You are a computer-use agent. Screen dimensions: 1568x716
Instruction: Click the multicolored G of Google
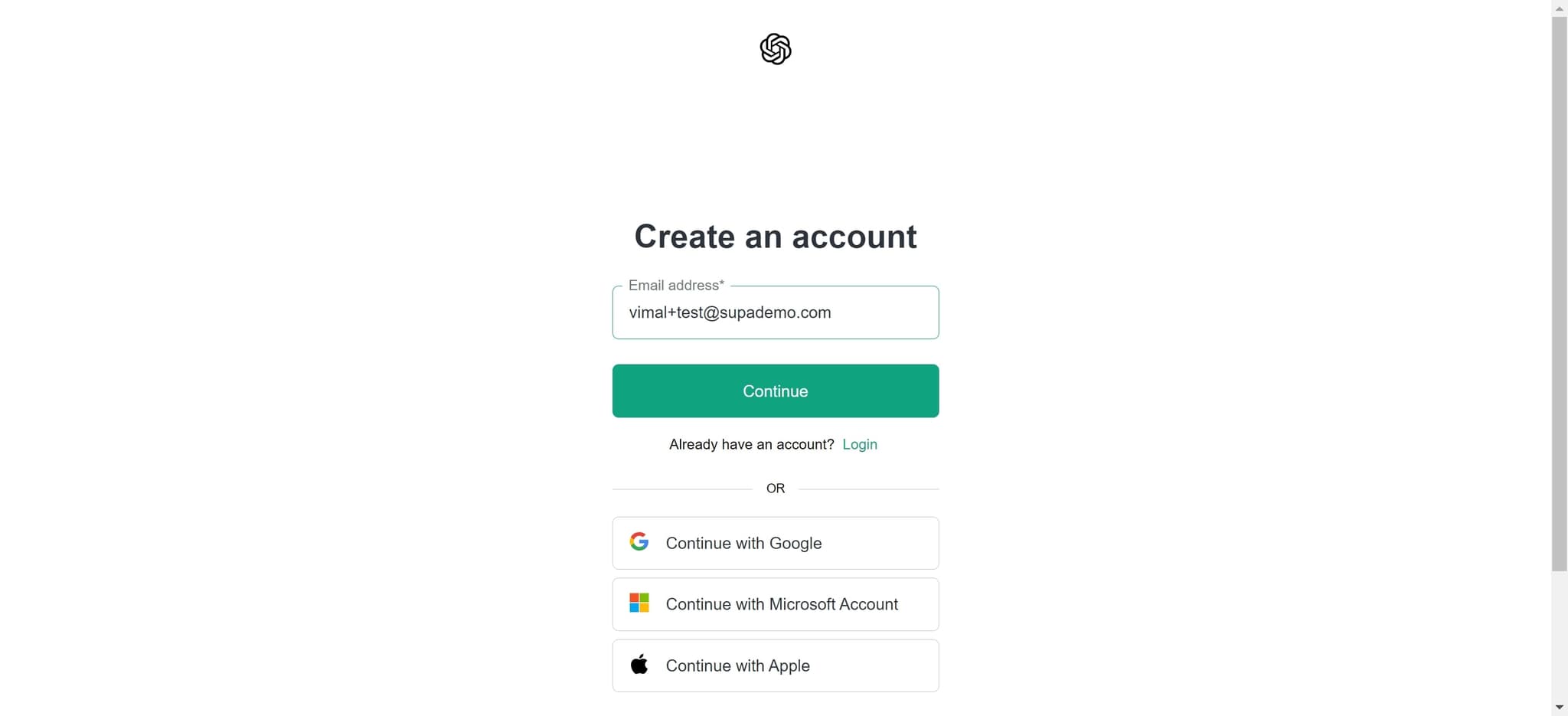tap(639, 541)
